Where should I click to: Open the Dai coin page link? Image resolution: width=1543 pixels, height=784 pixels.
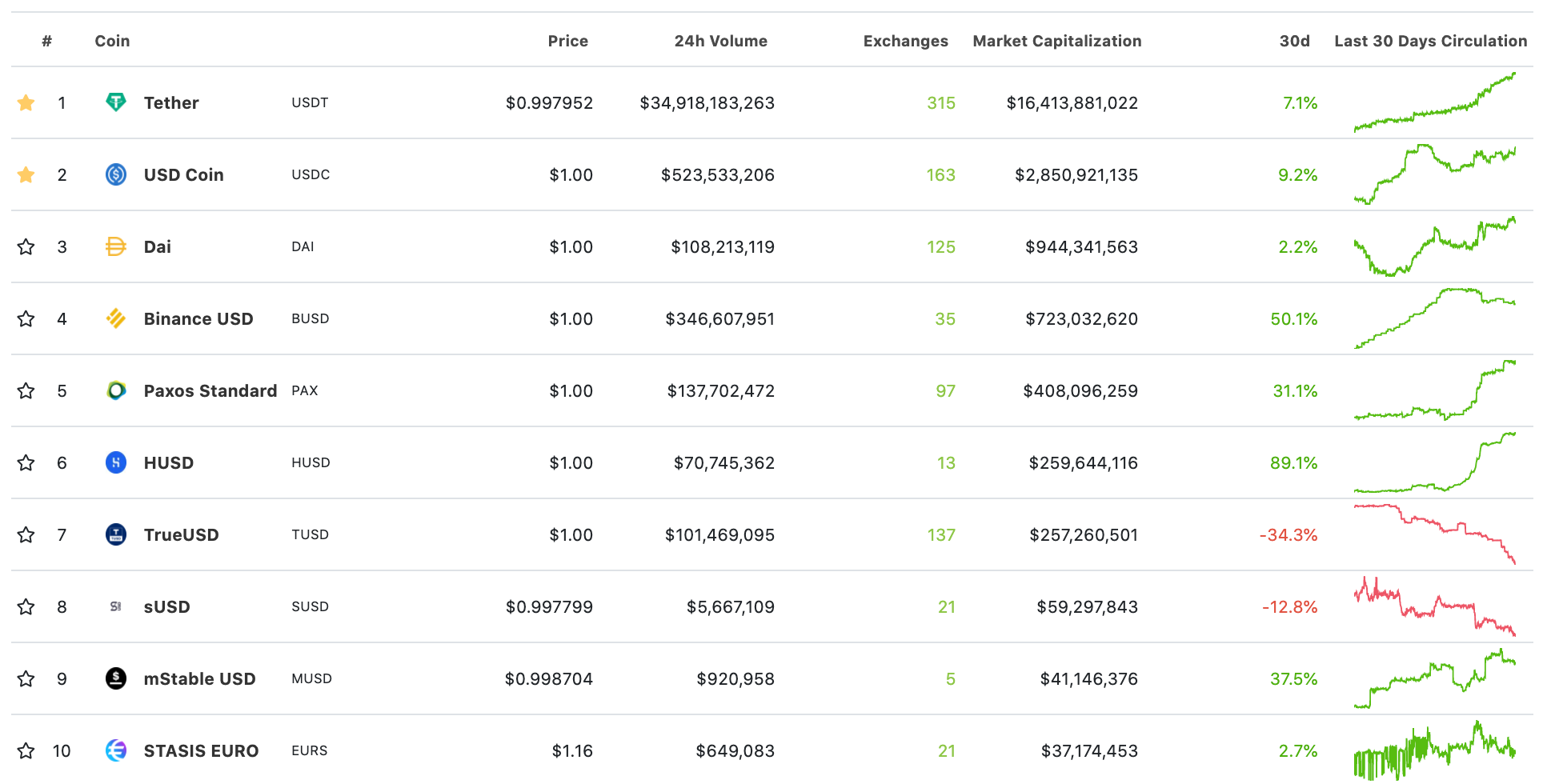(158, 246)
